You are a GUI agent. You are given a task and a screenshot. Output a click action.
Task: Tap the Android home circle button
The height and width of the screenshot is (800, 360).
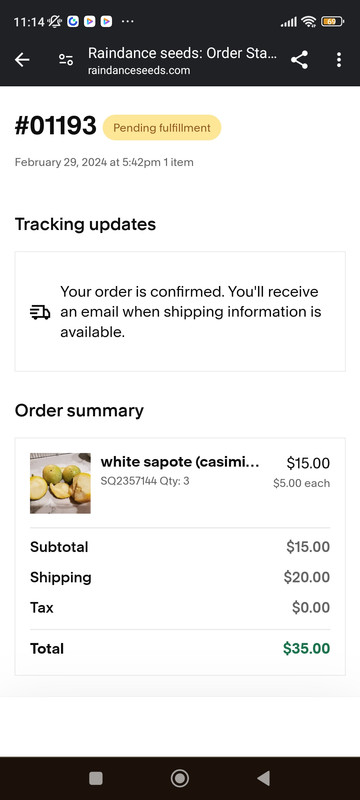point(179,778)
